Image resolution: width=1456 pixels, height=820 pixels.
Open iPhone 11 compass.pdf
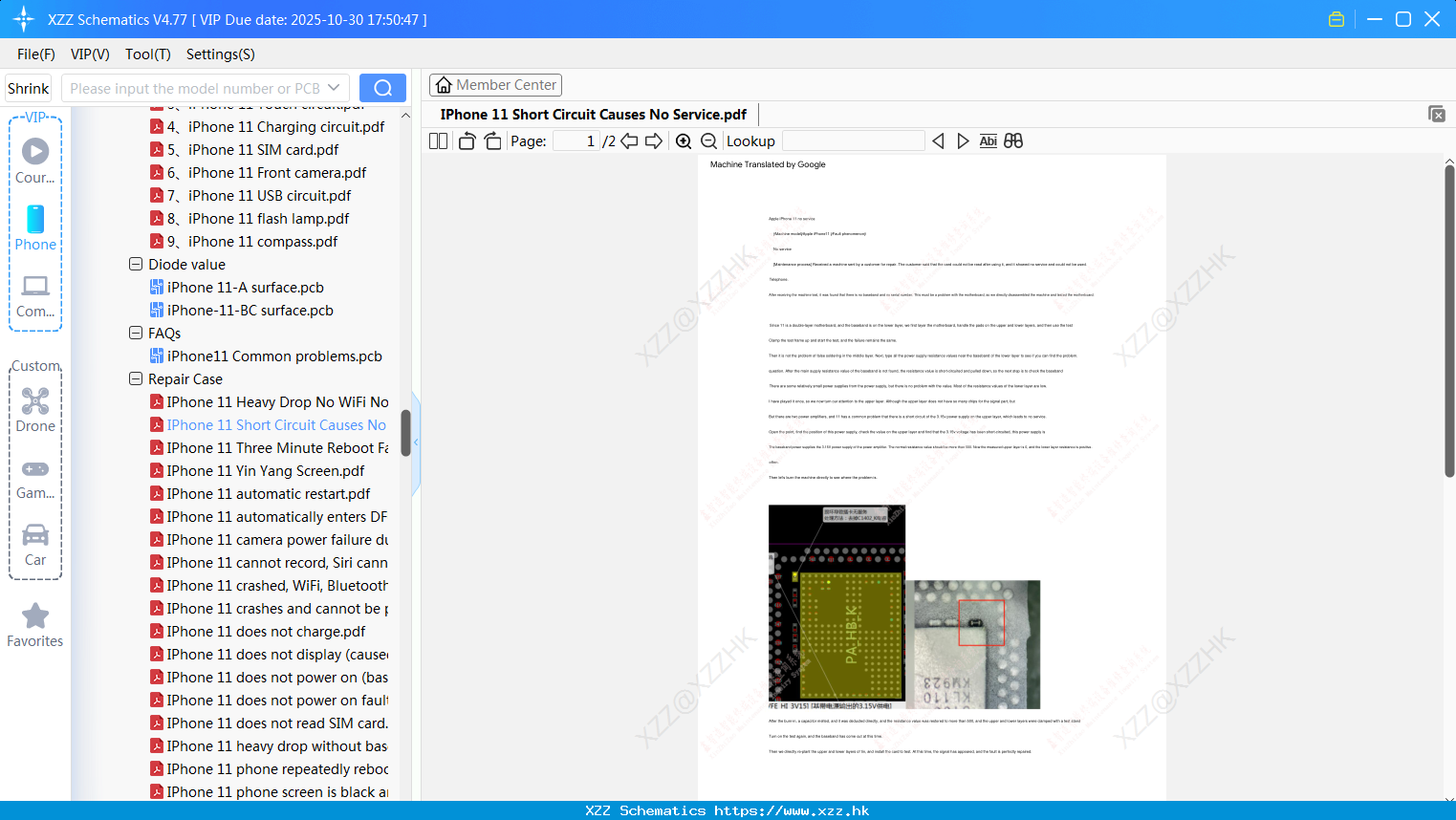pyautogui.click(x=253, y=241)
